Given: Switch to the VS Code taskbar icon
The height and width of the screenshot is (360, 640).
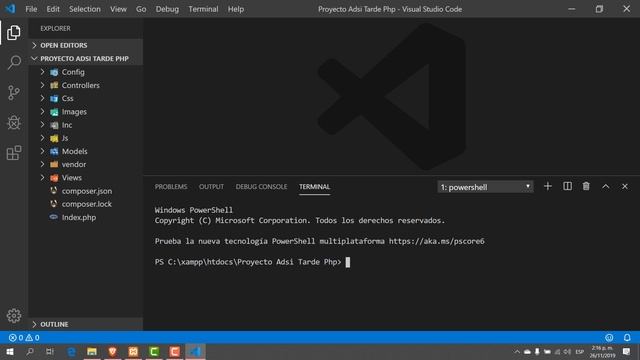Looking at the screenshot, I should click(x=196, y=351).
